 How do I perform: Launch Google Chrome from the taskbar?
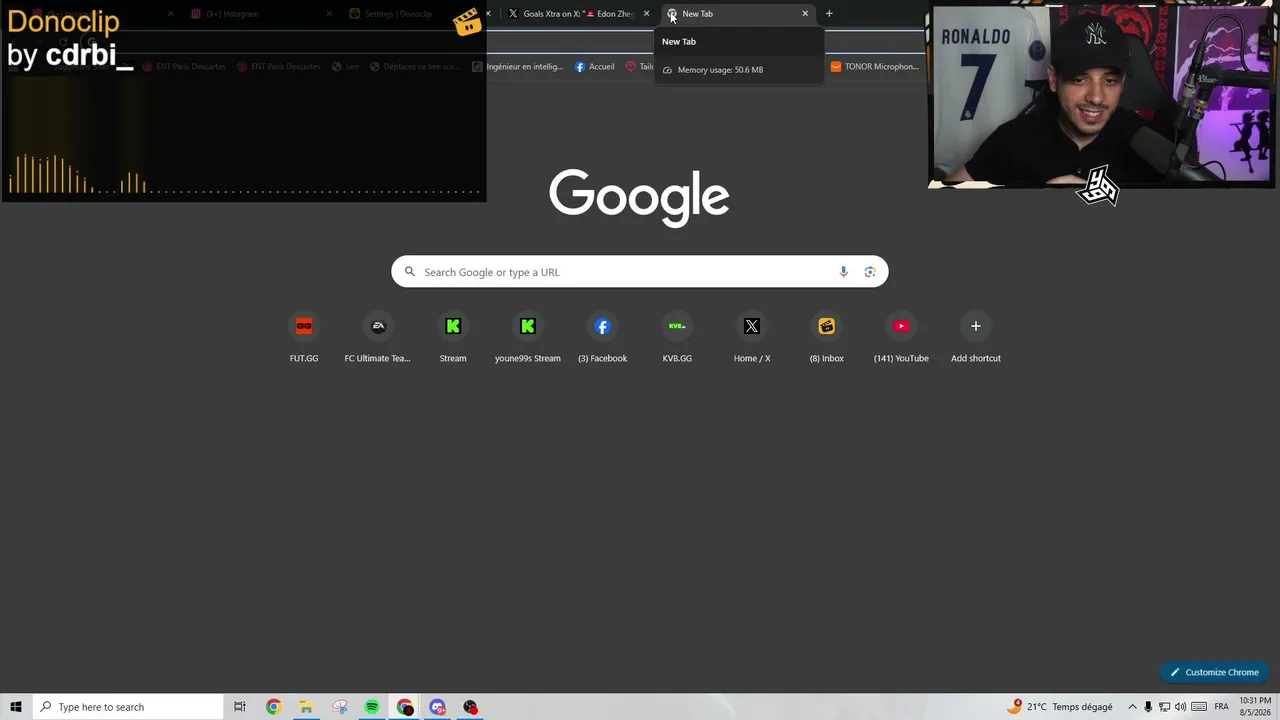[273, 707]
